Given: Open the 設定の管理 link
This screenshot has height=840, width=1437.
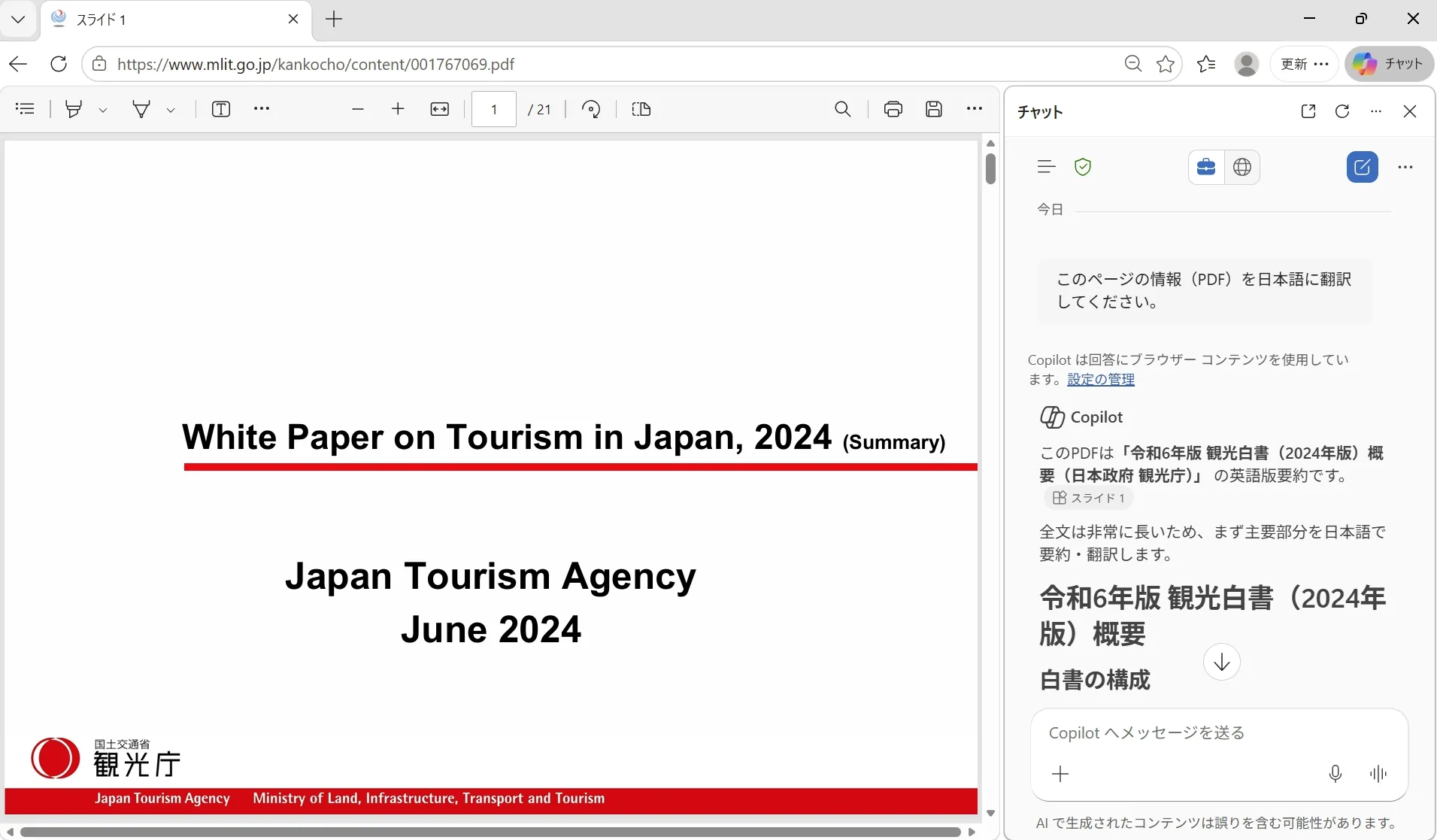Looking at the screenshot, I should click(x=1101, y=380).
